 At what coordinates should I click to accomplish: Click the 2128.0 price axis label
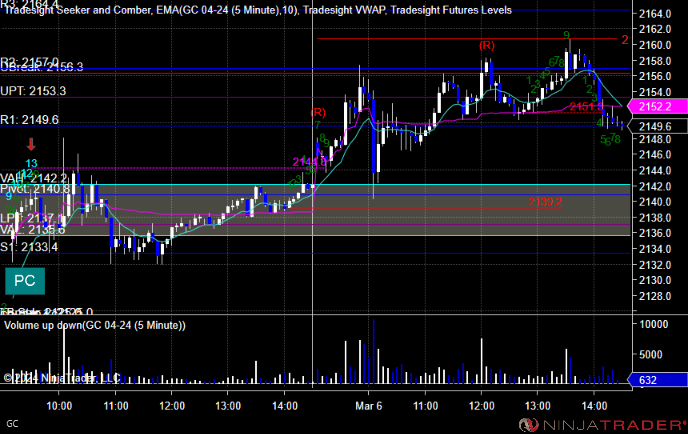point(655,296)
